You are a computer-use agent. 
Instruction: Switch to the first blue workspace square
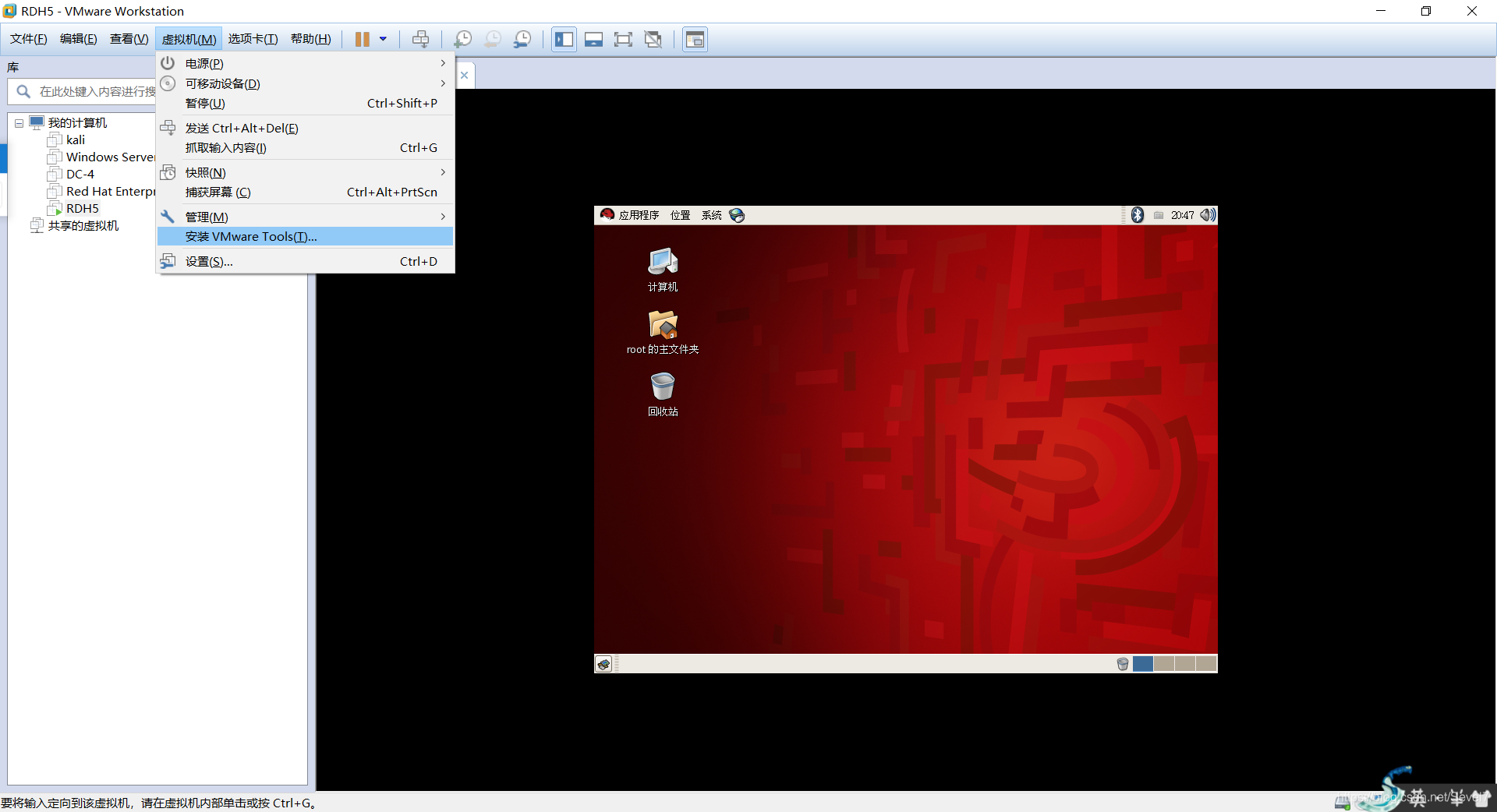[x=1143, y=664]
